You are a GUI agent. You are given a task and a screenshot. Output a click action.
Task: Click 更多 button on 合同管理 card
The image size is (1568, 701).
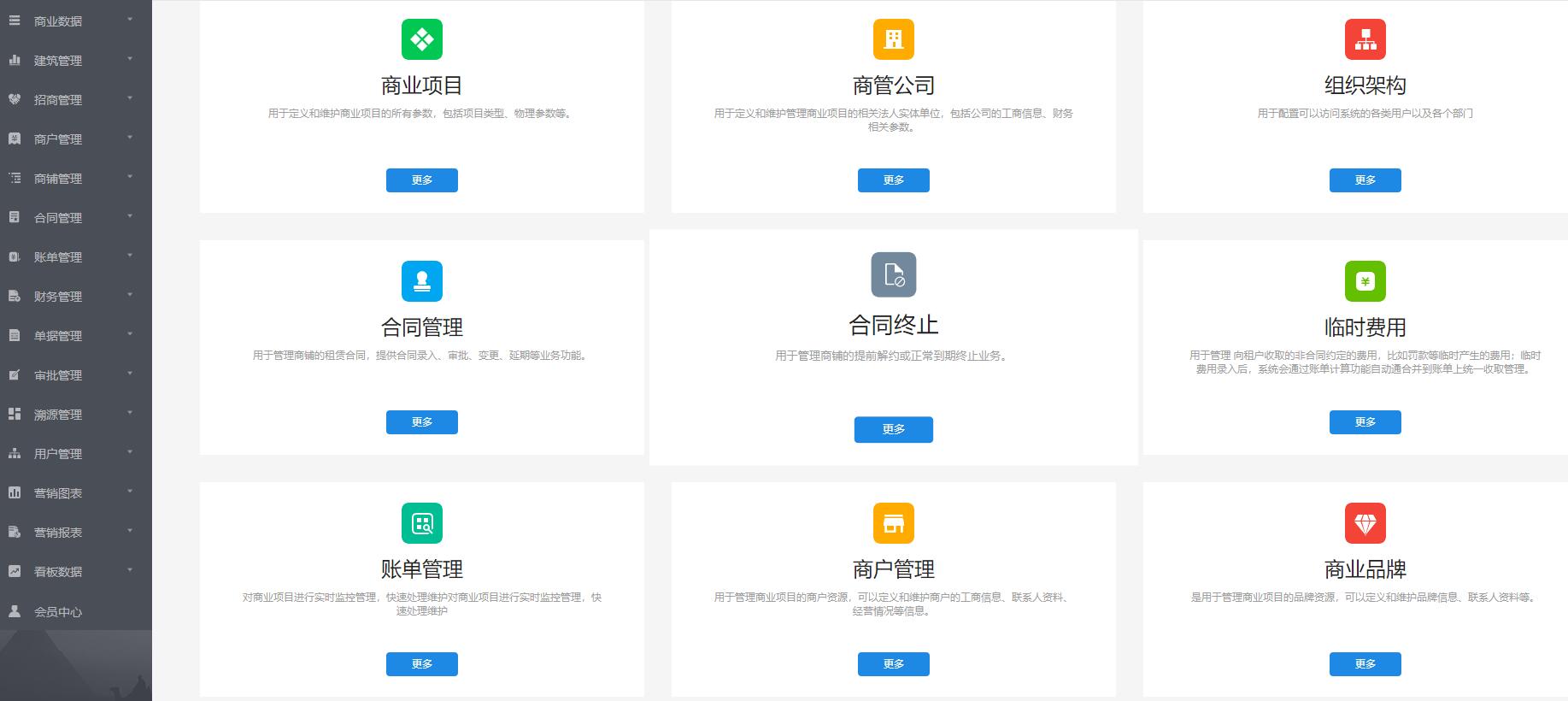pos(422,422)
